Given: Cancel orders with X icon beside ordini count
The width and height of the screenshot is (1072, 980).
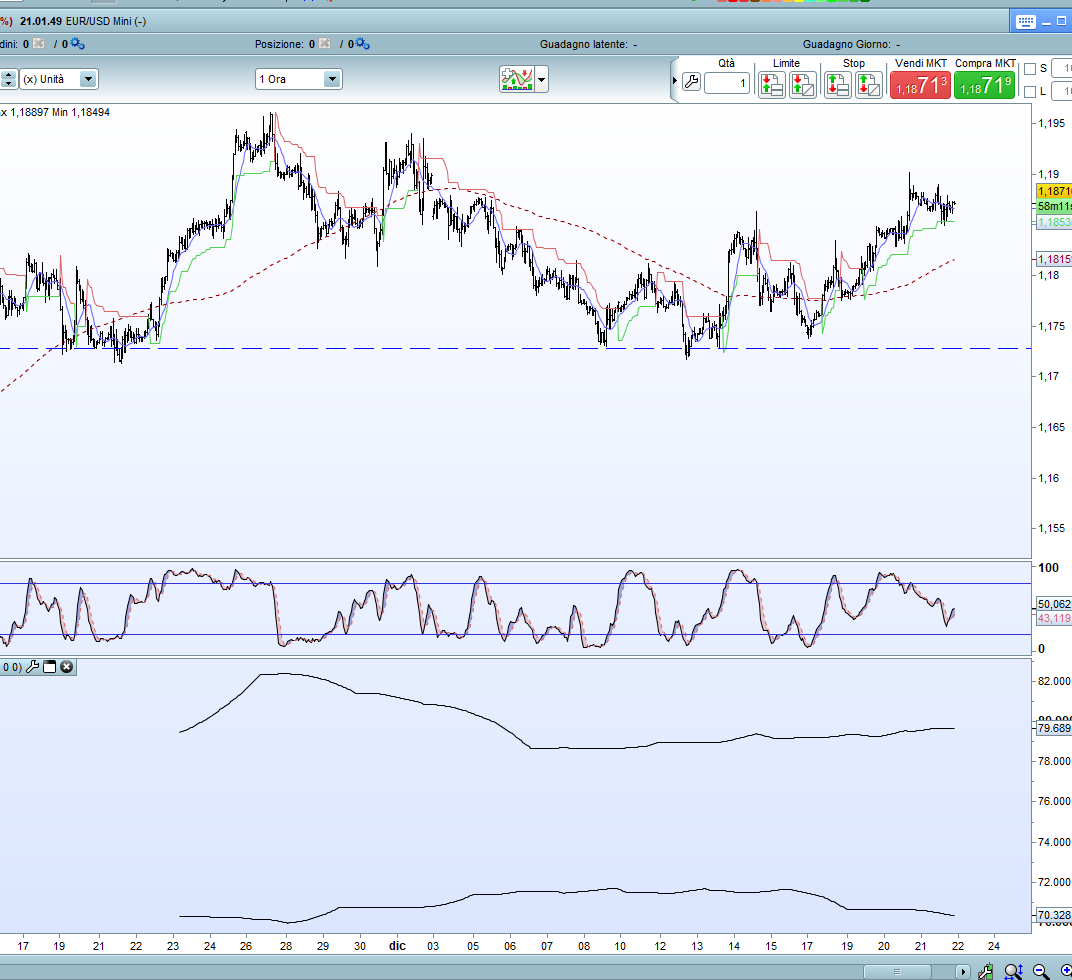Looking at the screenshot, I should (39, 44).
